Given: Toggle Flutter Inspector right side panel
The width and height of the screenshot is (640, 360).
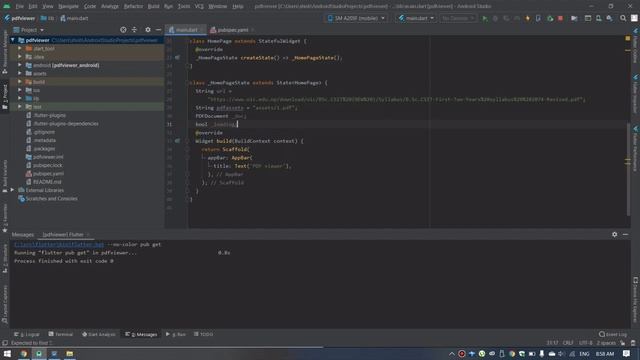Looking at the screenshot, I should point(635,94).
